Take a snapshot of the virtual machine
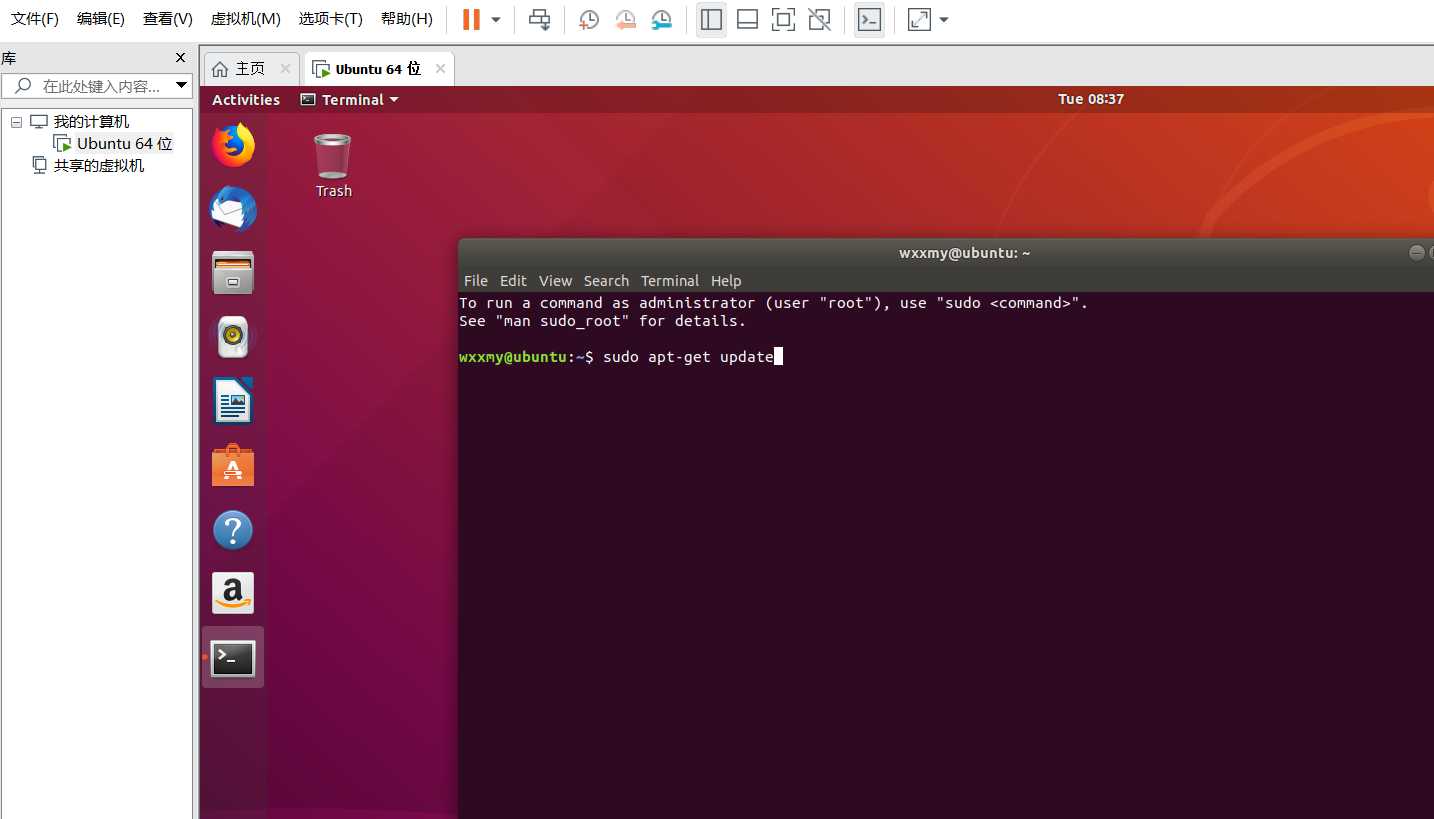 [589, 19]
